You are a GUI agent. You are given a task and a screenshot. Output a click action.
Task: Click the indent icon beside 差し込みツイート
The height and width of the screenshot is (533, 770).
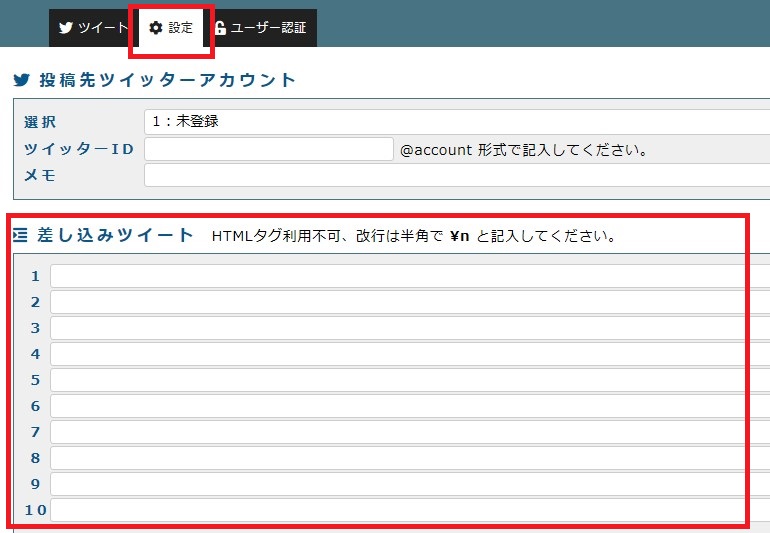21,236
